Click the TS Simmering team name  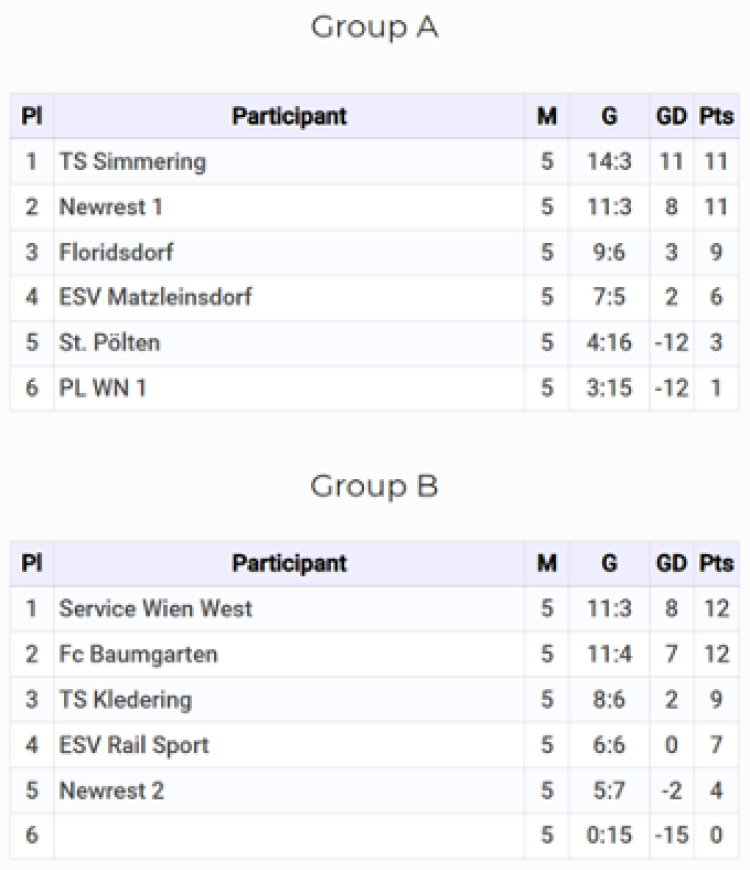133,162
